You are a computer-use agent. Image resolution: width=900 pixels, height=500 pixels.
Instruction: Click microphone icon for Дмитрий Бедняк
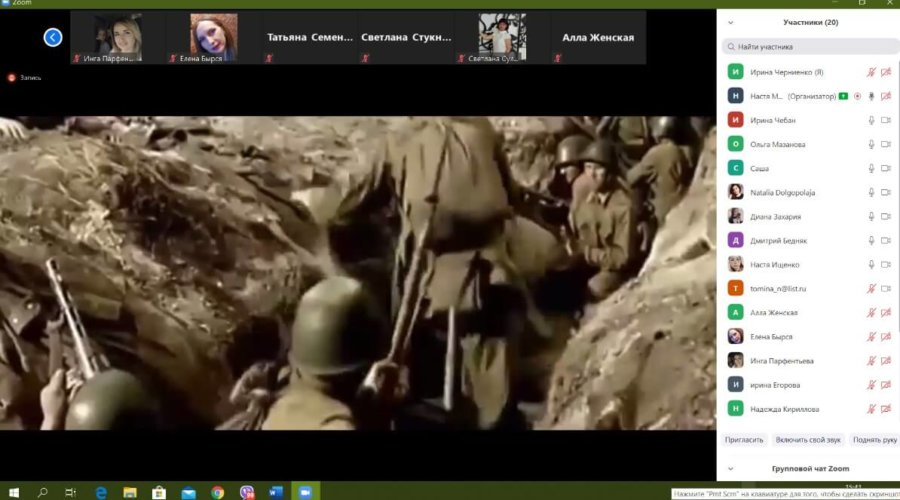coord(871,241)
